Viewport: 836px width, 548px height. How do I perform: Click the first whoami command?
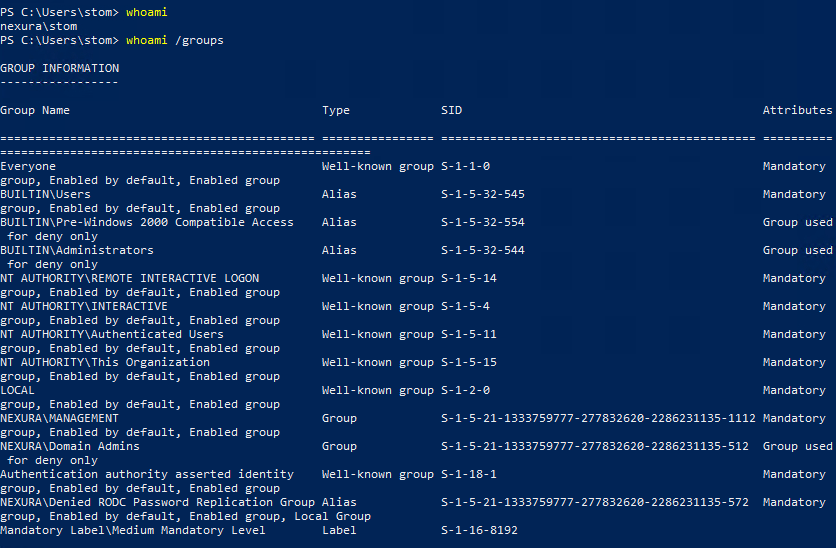(x=147, y=12)
